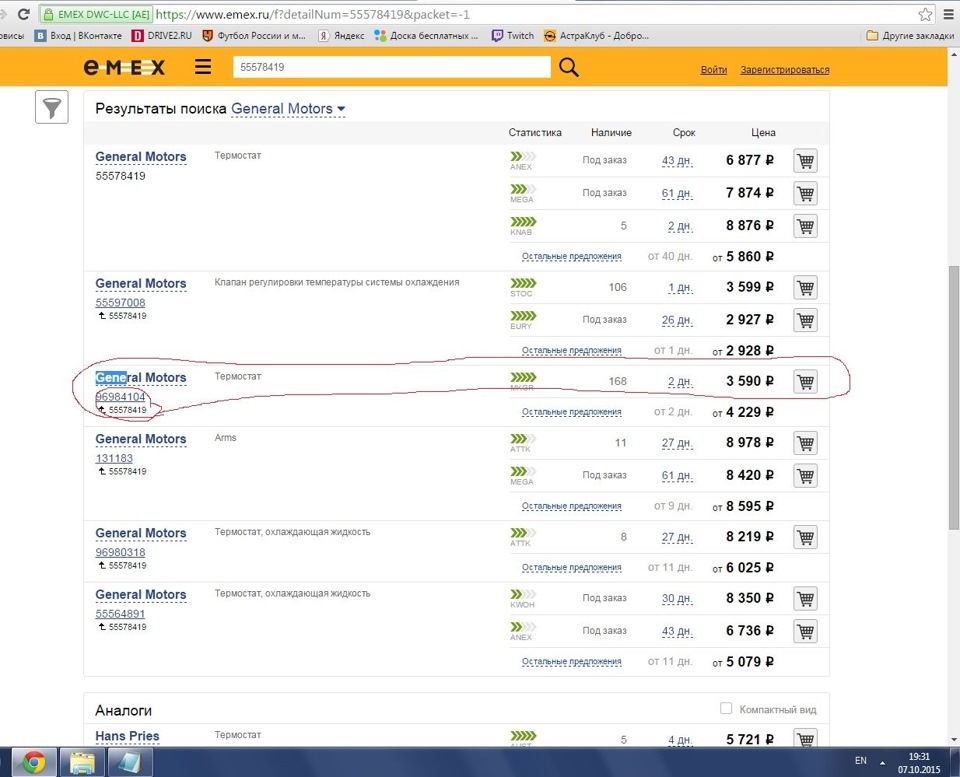Screen dimensions: 960x777
Task: Focus the search field containing 55578419
Action: [391, 67]
